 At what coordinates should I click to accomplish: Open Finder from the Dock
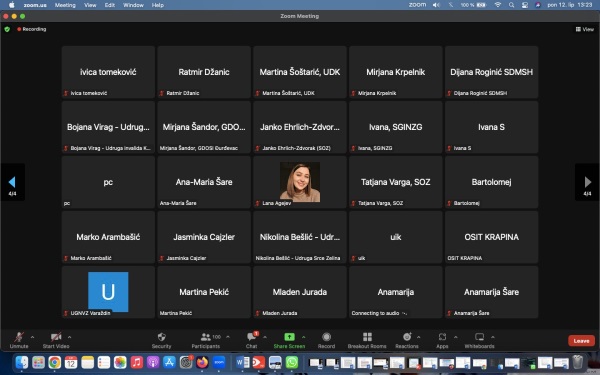[21, 362]
